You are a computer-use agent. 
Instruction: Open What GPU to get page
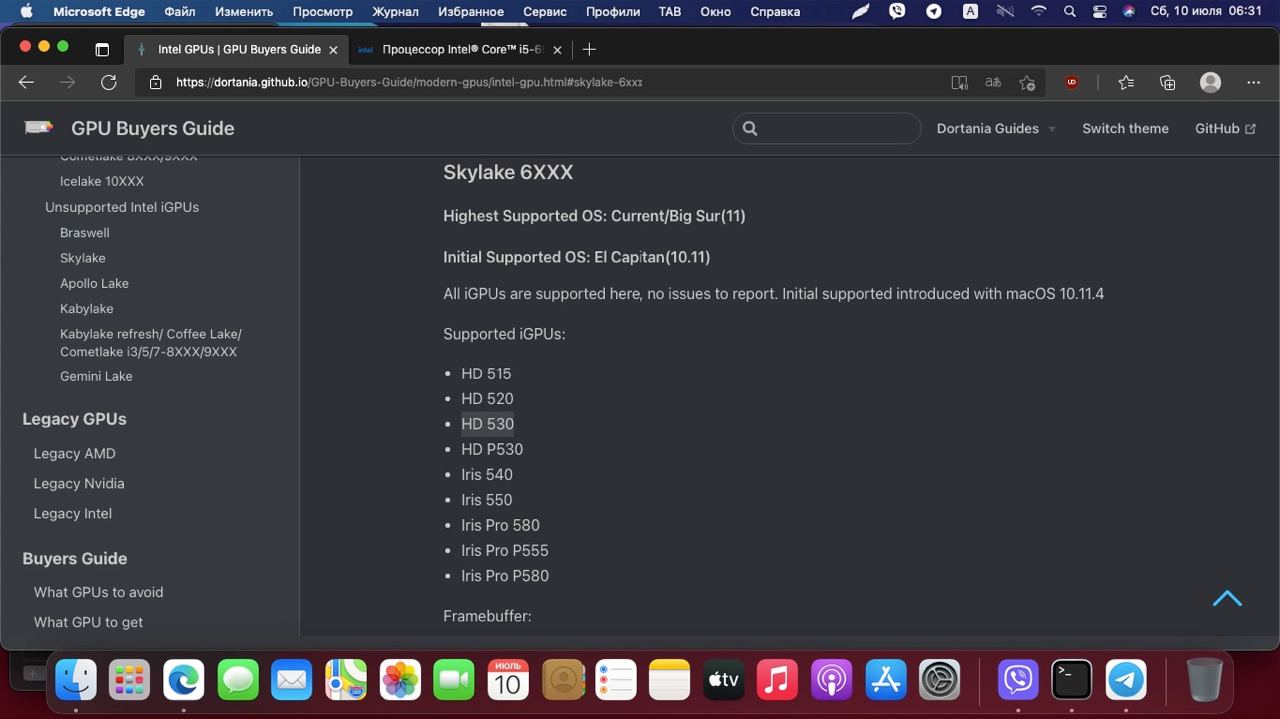click(x=88, y=622)
